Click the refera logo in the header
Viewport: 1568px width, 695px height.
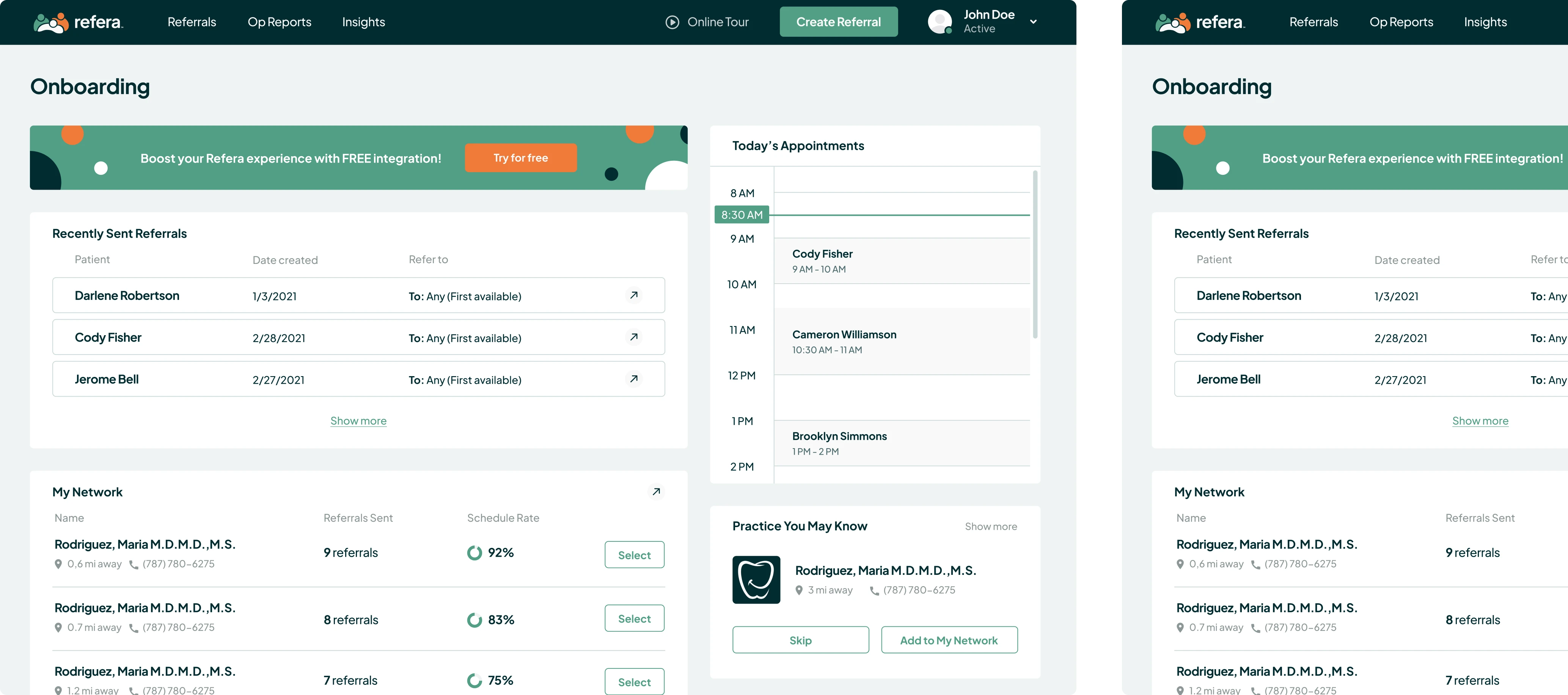tap(78, 22)
